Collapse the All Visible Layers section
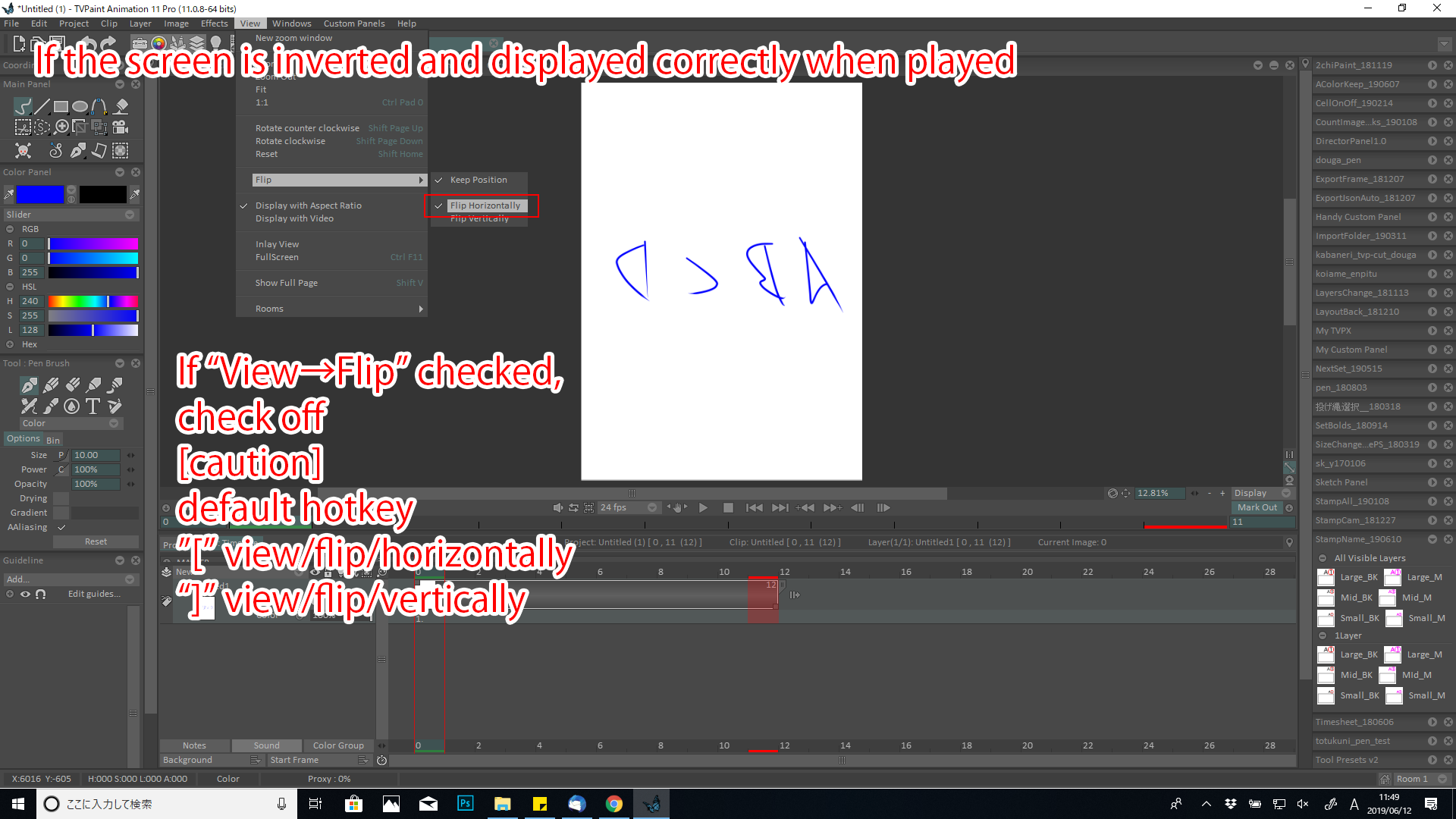 click(1323, 558)
